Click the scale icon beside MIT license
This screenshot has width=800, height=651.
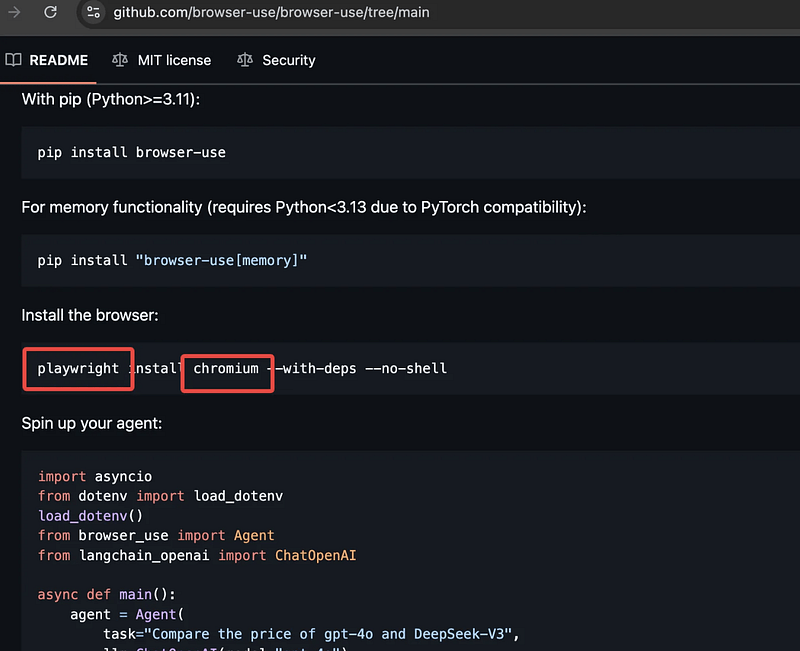tap(120, 60)
